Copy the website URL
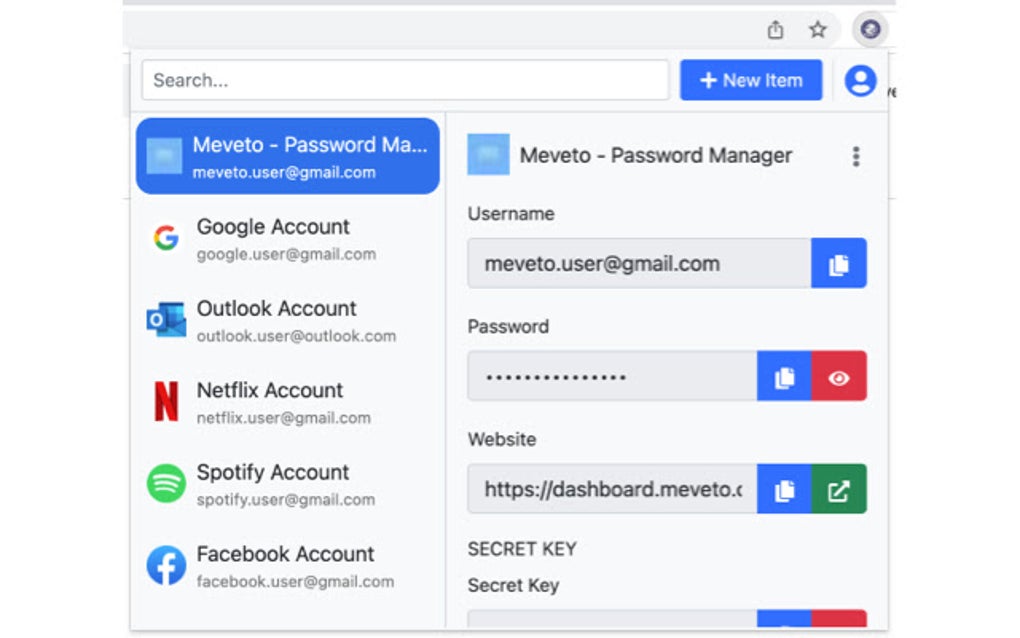Image resolution: width=1020 pixels, height=638 pixels. [x=787, y=489]
